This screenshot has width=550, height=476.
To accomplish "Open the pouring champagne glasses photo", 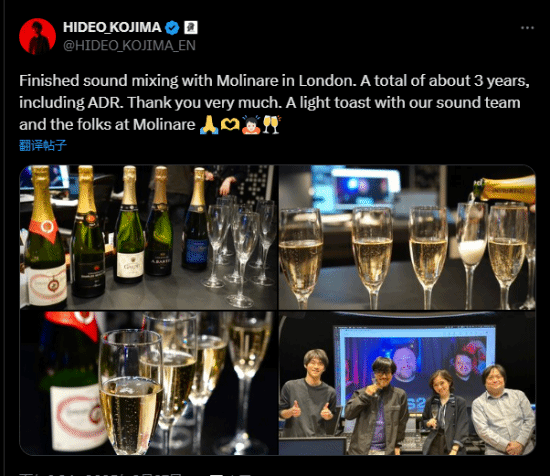I will (x=407, y=237).
